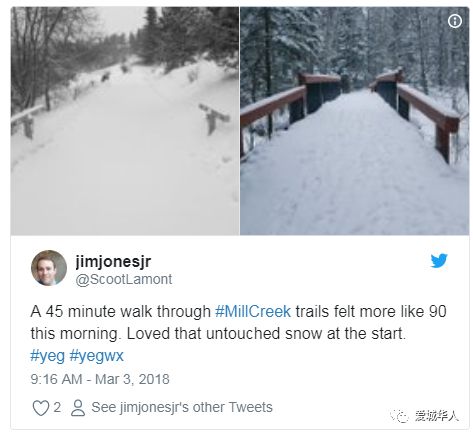Open the #yegwx hashtag

pos(96,356)
